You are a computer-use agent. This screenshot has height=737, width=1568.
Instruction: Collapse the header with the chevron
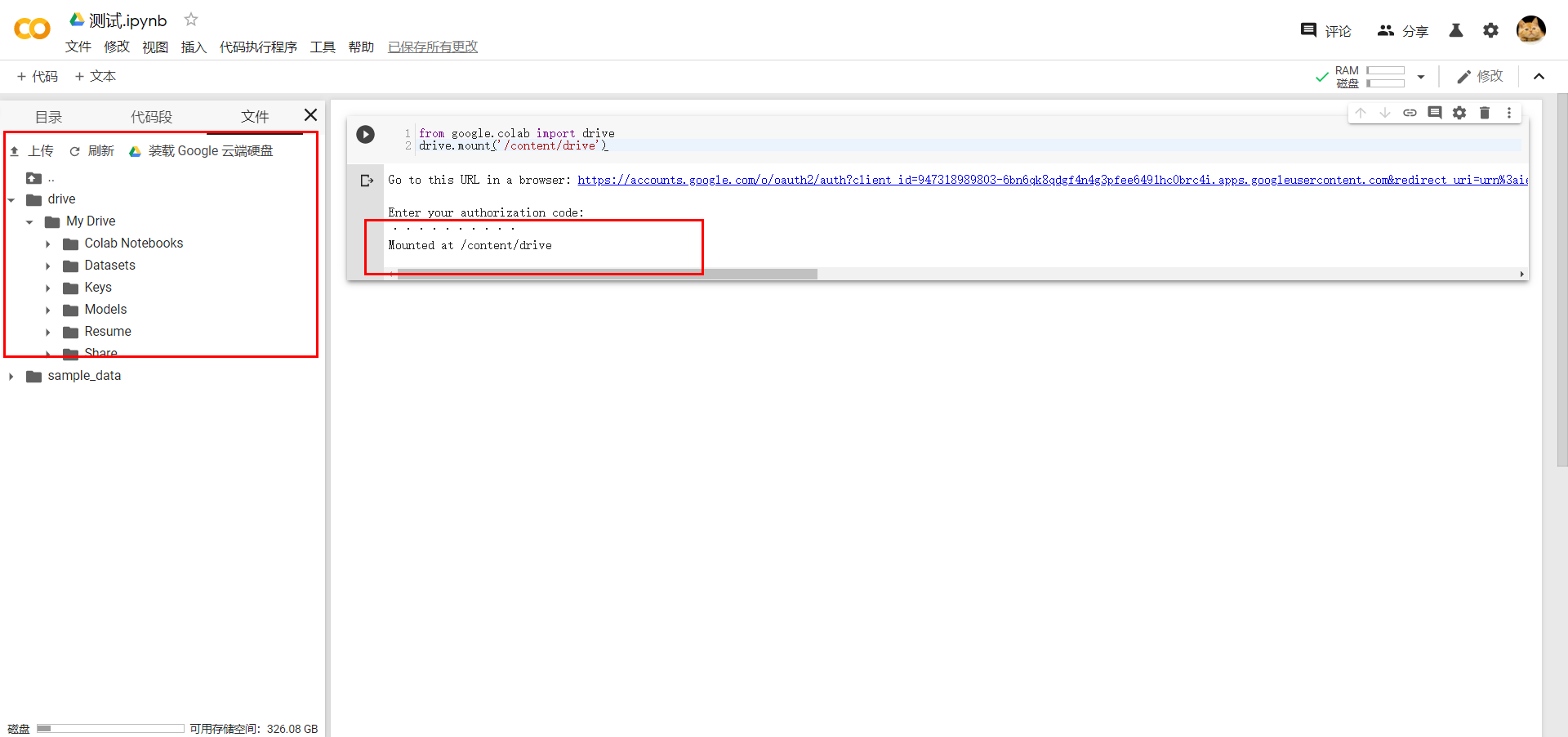[x=1539, y=76]
